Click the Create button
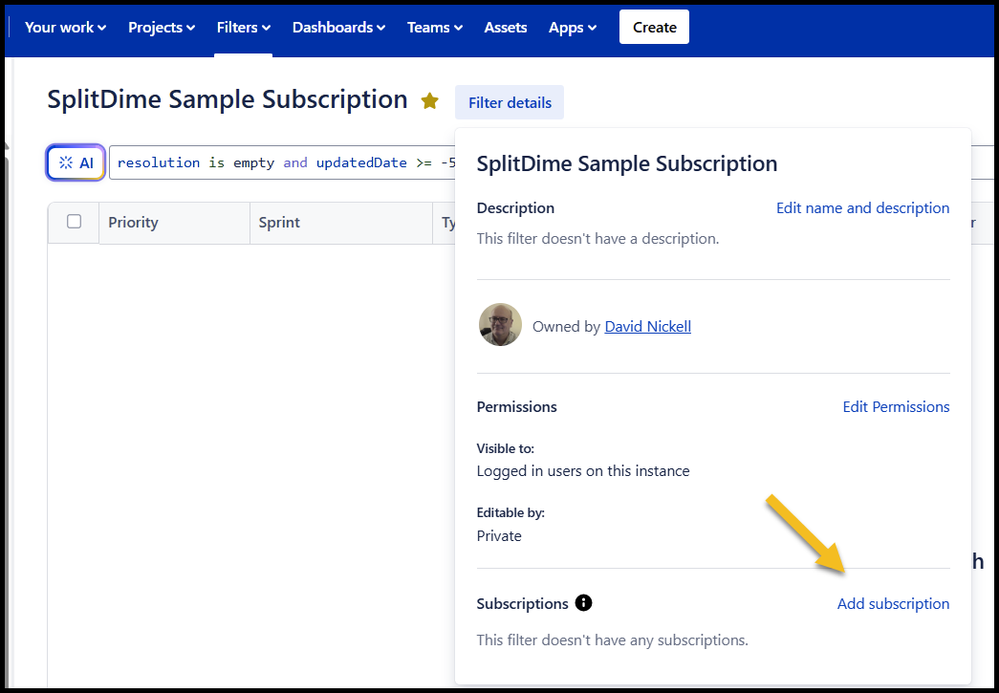This screenshot has width=999, height=693. tap(654, 27)
